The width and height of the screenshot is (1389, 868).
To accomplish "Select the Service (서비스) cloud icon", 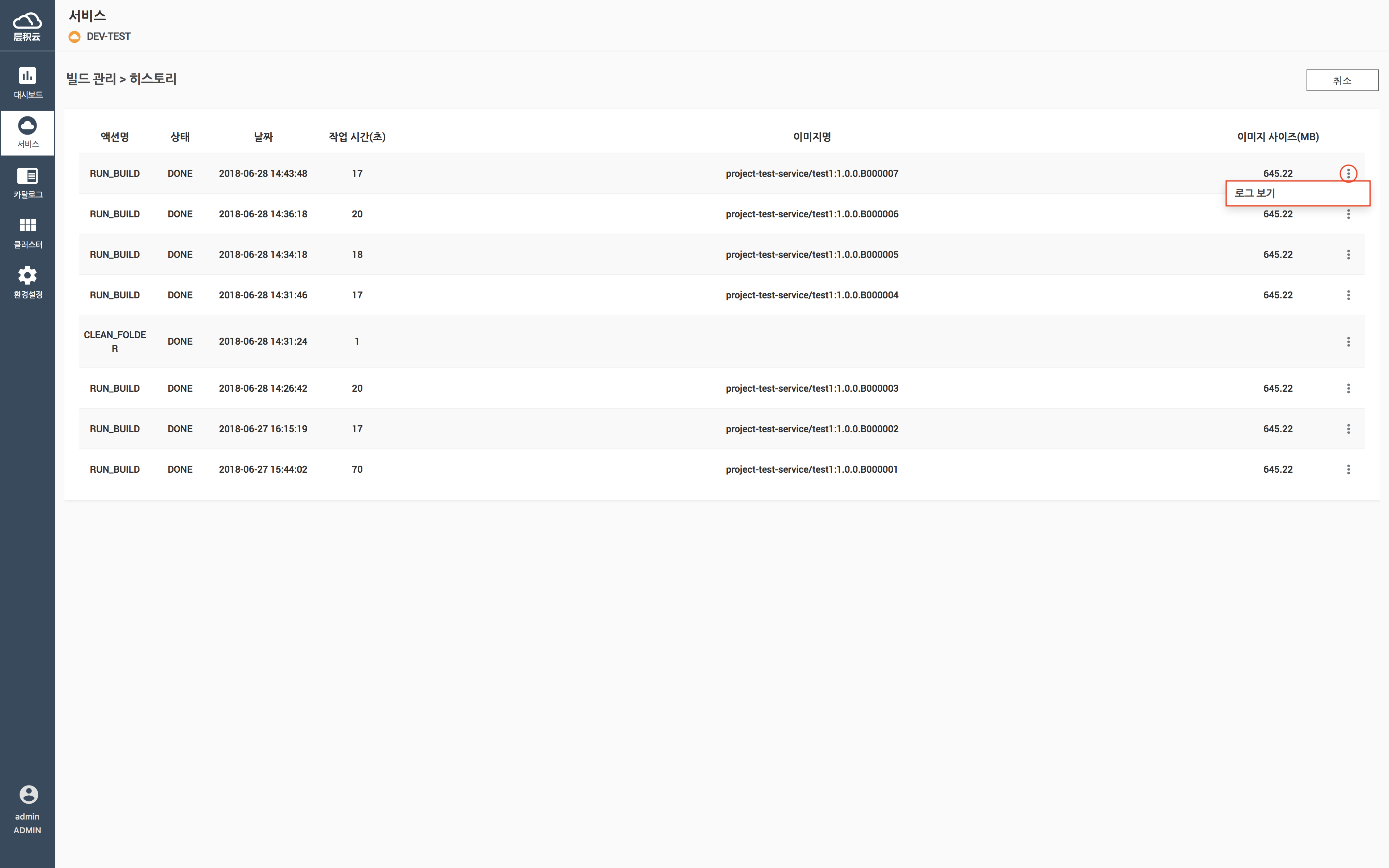I will click(x=27, y=126).
